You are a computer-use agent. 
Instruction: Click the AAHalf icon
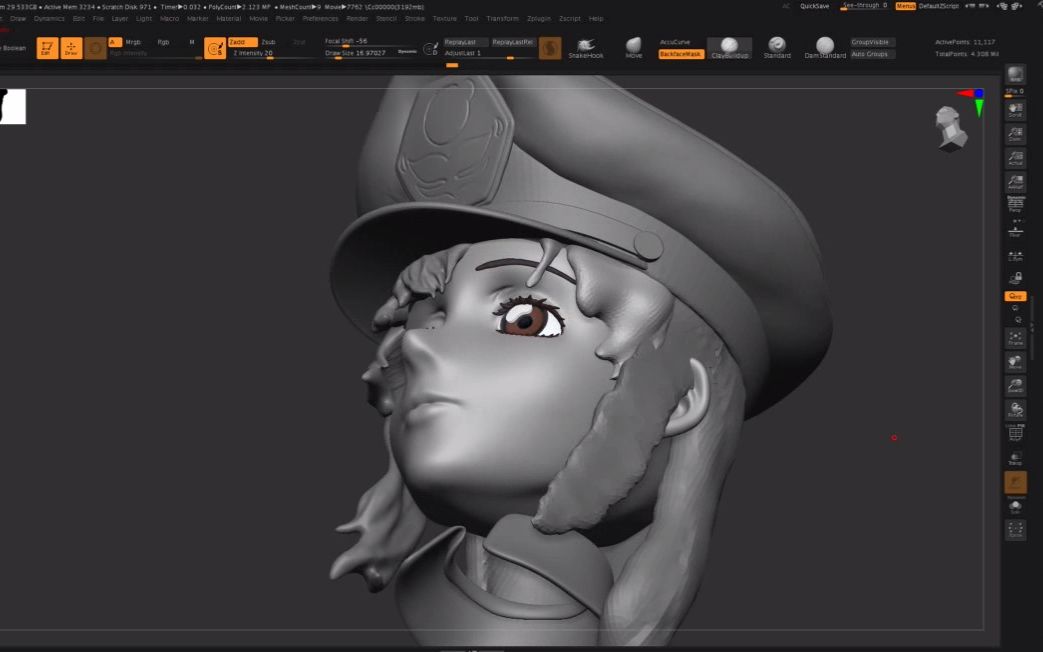coord(1015,182)
